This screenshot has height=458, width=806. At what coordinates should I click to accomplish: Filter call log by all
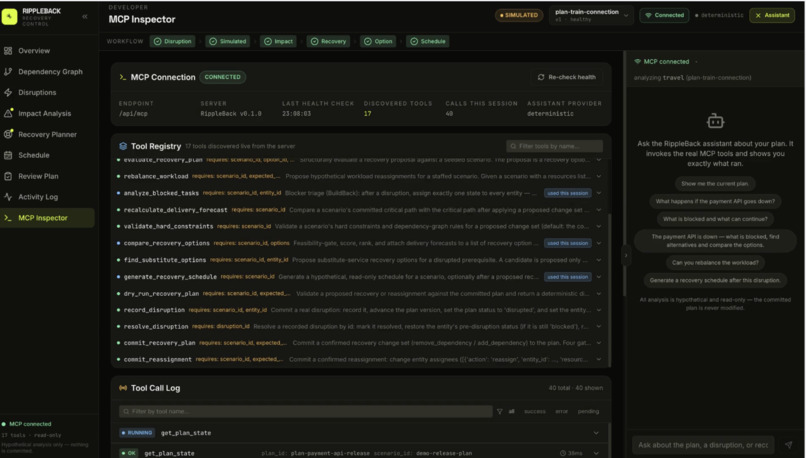pyautogui.click(x=511, y=411)
